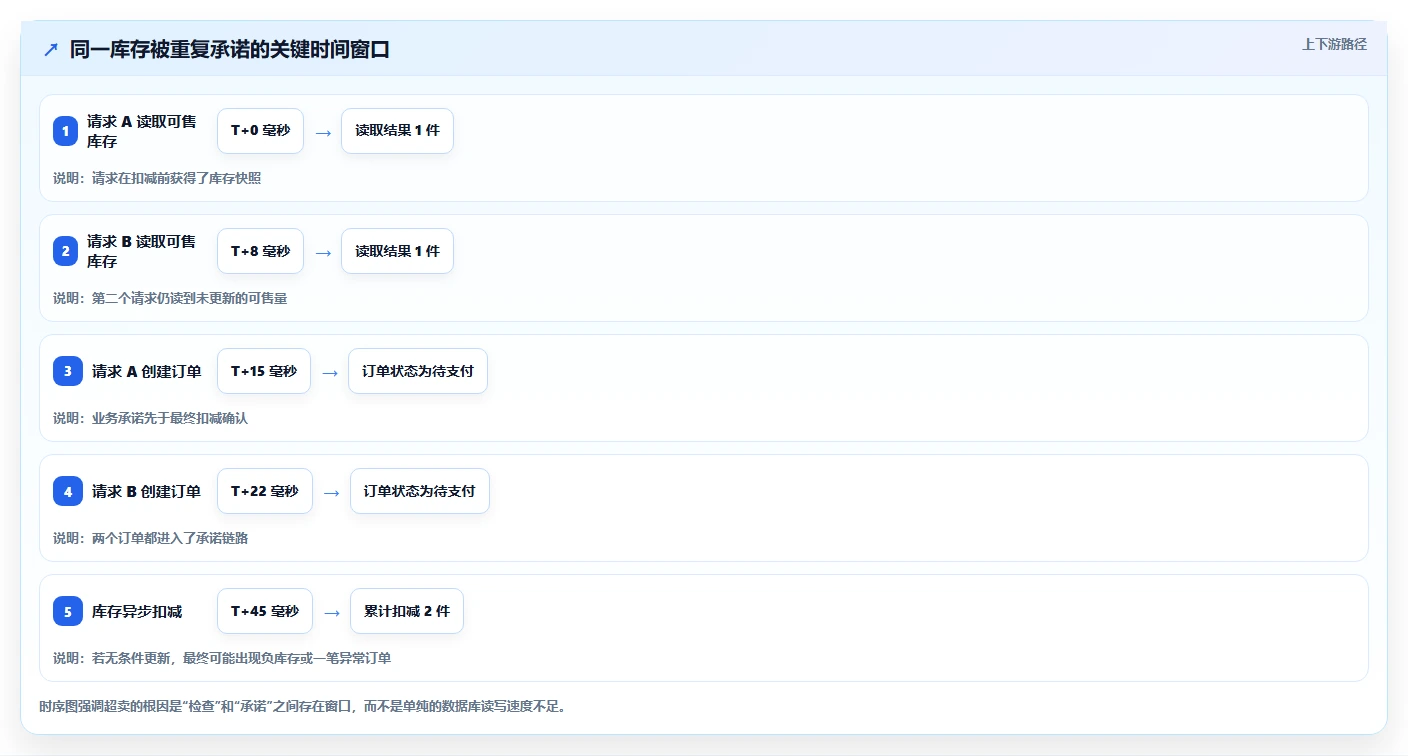Click the footer summary about 时序图强调超卖的根因

(x=303, y=706)
